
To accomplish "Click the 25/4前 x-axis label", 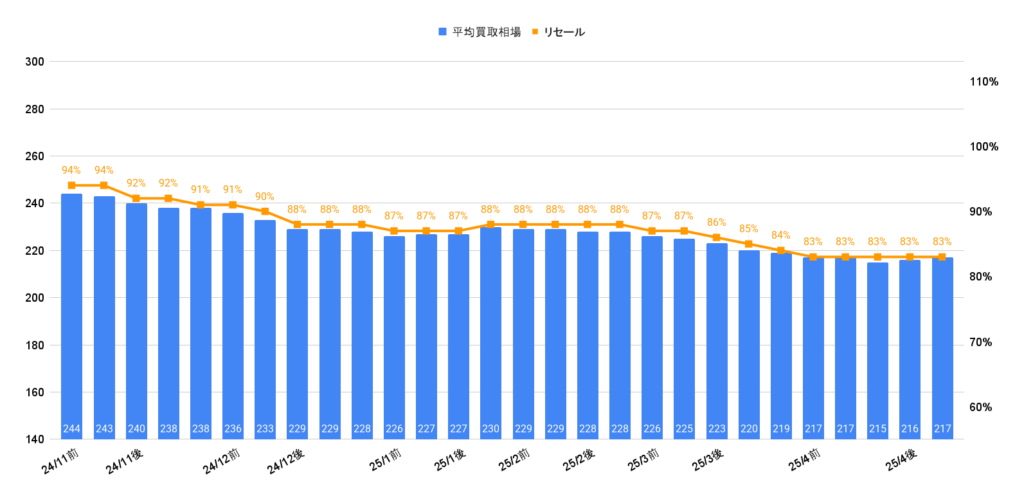I will pos(803,459).
